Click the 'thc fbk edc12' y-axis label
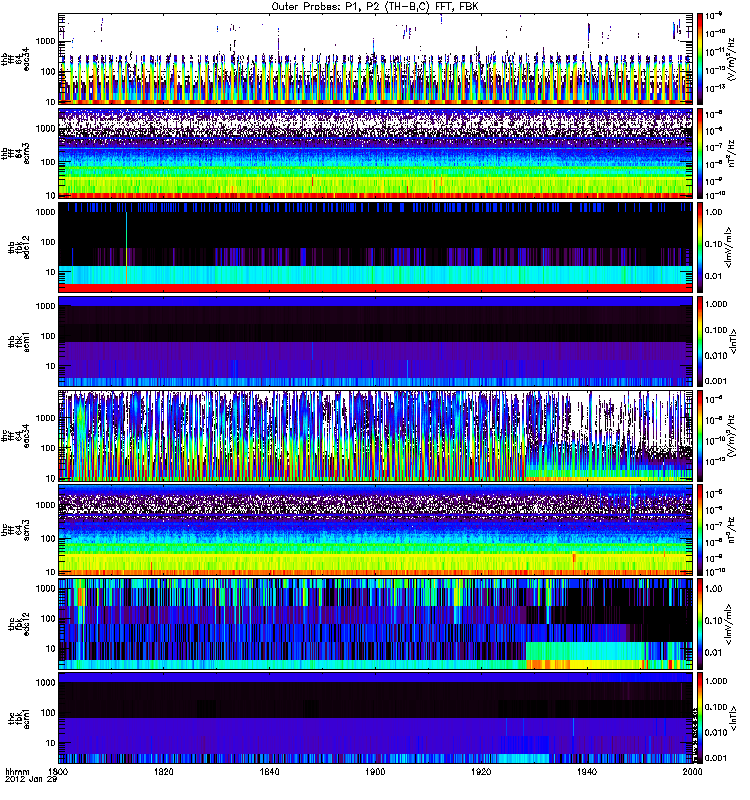The width and height of the screenshot is (750, 800). [18, 624]
